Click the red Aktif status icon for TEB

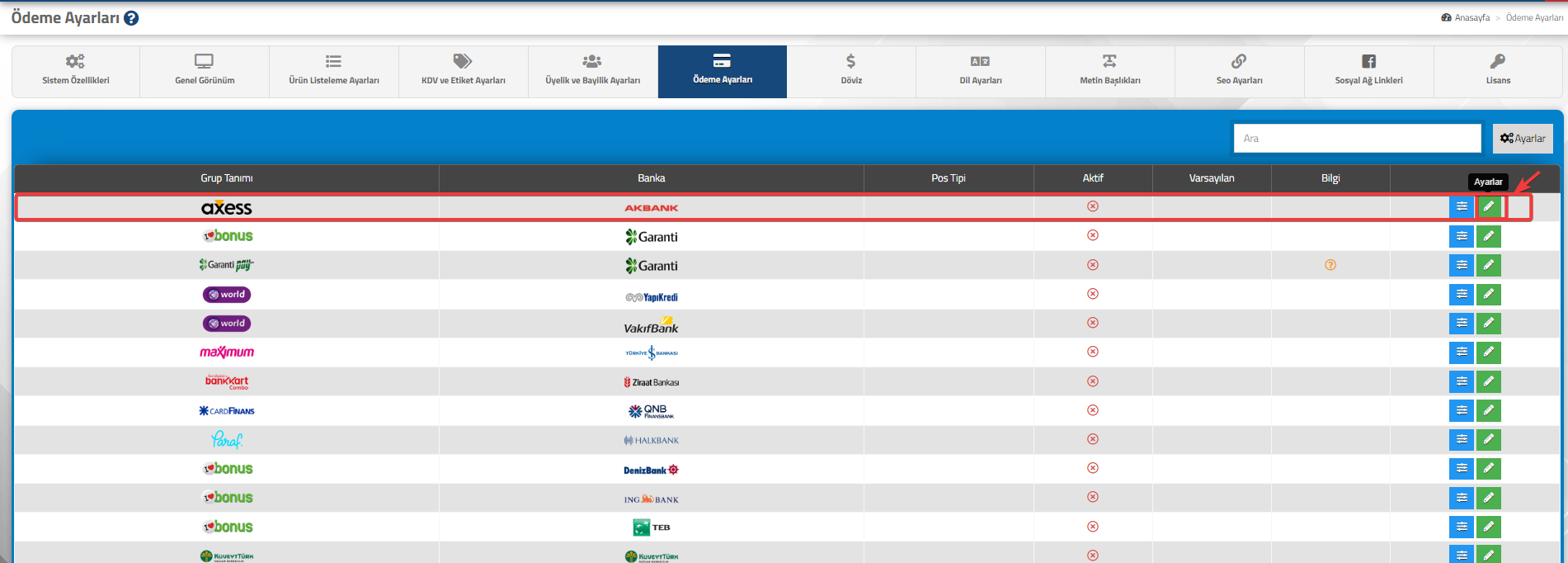[1093, 527]
